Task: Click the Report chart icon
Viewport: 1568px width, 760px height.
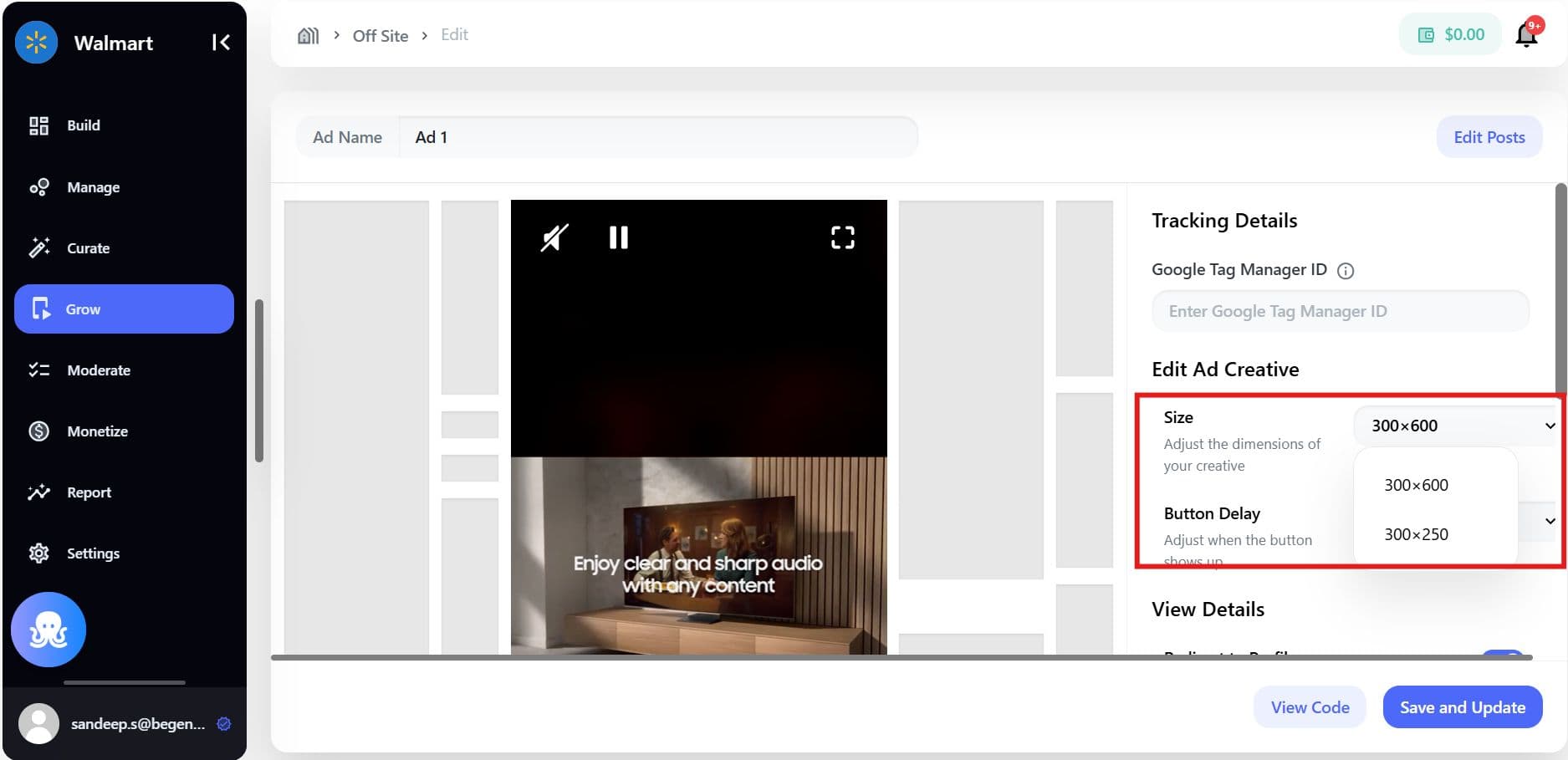Action: coord(38,492)
